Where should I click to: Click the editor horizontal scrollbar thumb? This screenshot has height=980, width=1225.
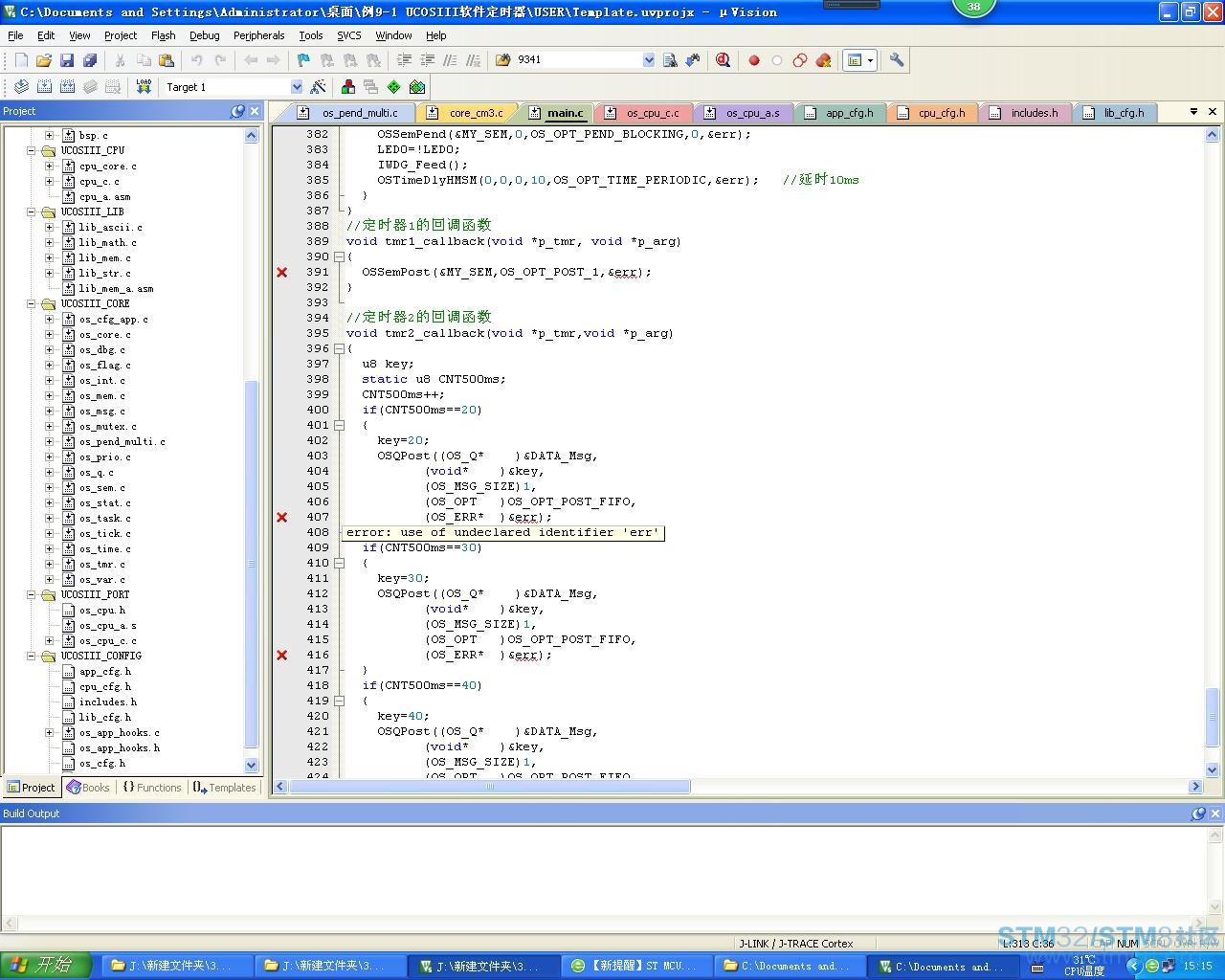[x=490, y=787]
